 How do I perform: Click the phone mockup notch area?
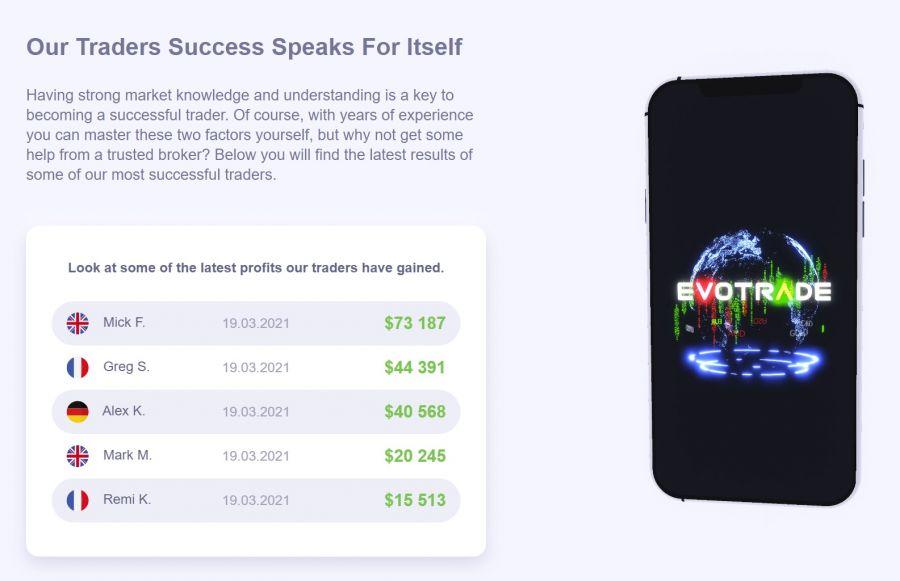click(x=750, y=86)
